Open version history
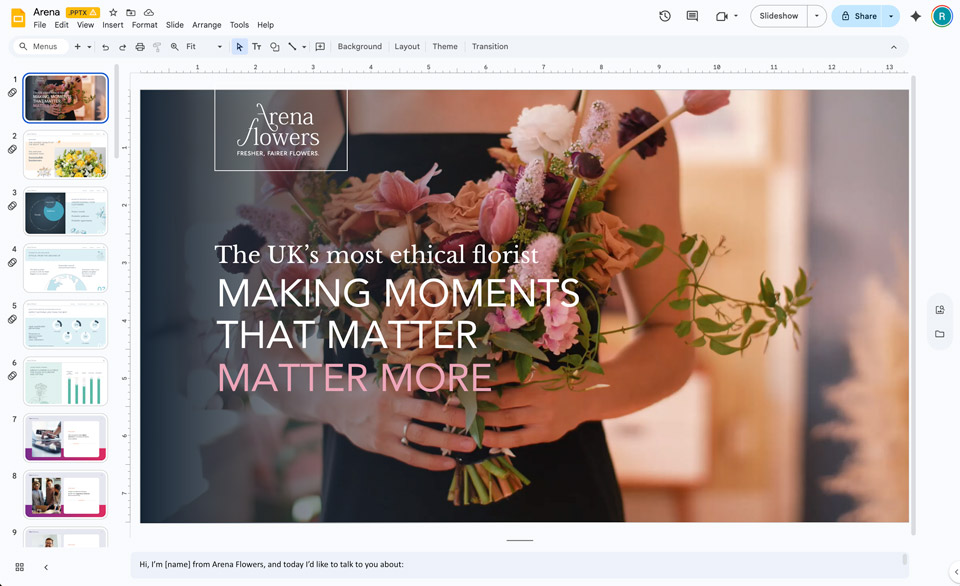Viewport: 960px width, 586px height. coord(662,16)
